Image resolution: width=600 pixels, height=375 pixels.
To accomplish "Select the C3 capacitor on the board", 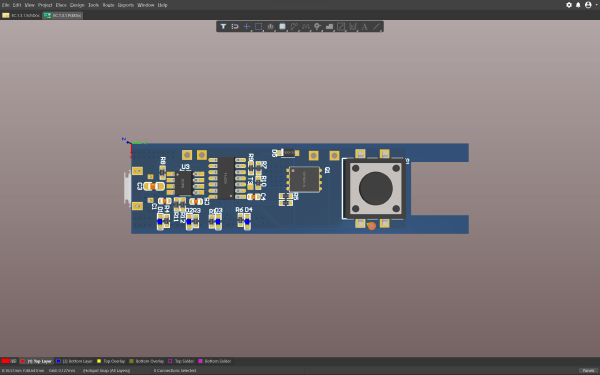I will click(154, 186).
